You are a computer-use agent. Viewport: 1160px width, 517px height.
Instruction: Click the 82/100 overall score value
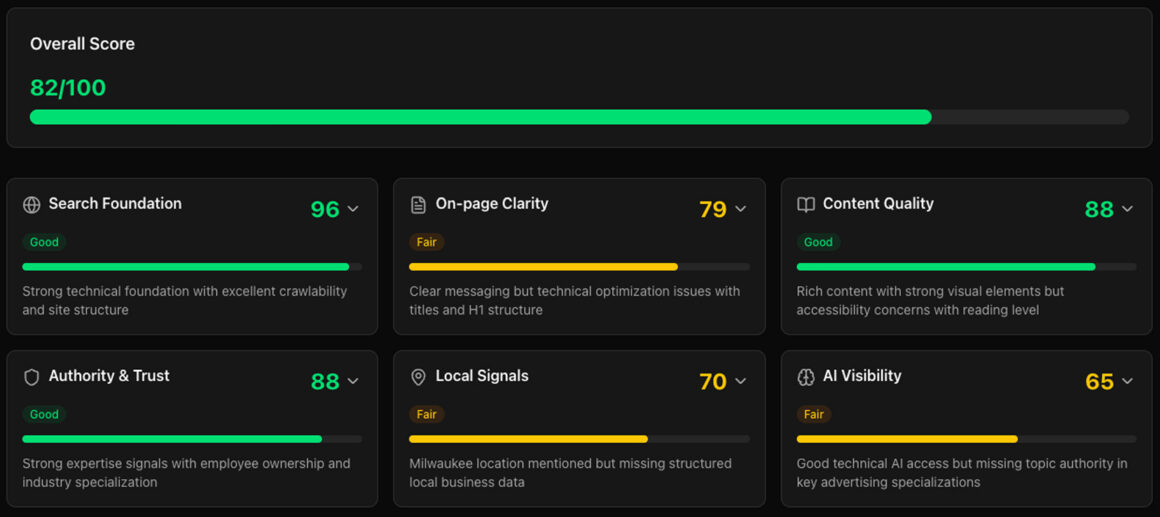pyautogui.click(x=68, y=88)
